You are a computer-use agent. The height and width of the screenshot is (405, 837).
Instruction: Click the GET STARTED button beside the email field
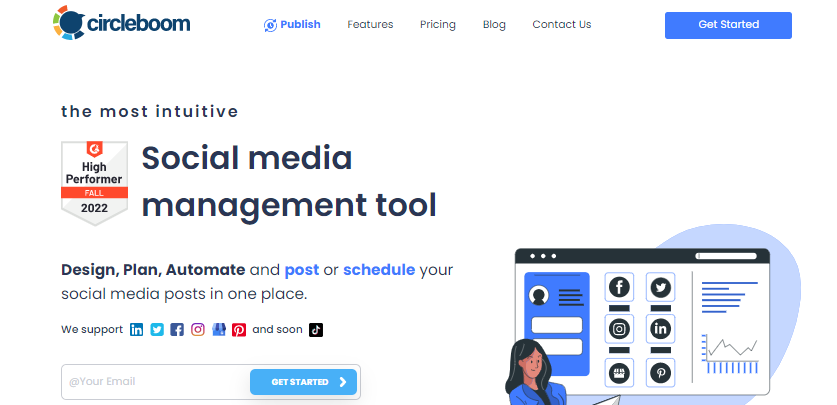point(303,382)
